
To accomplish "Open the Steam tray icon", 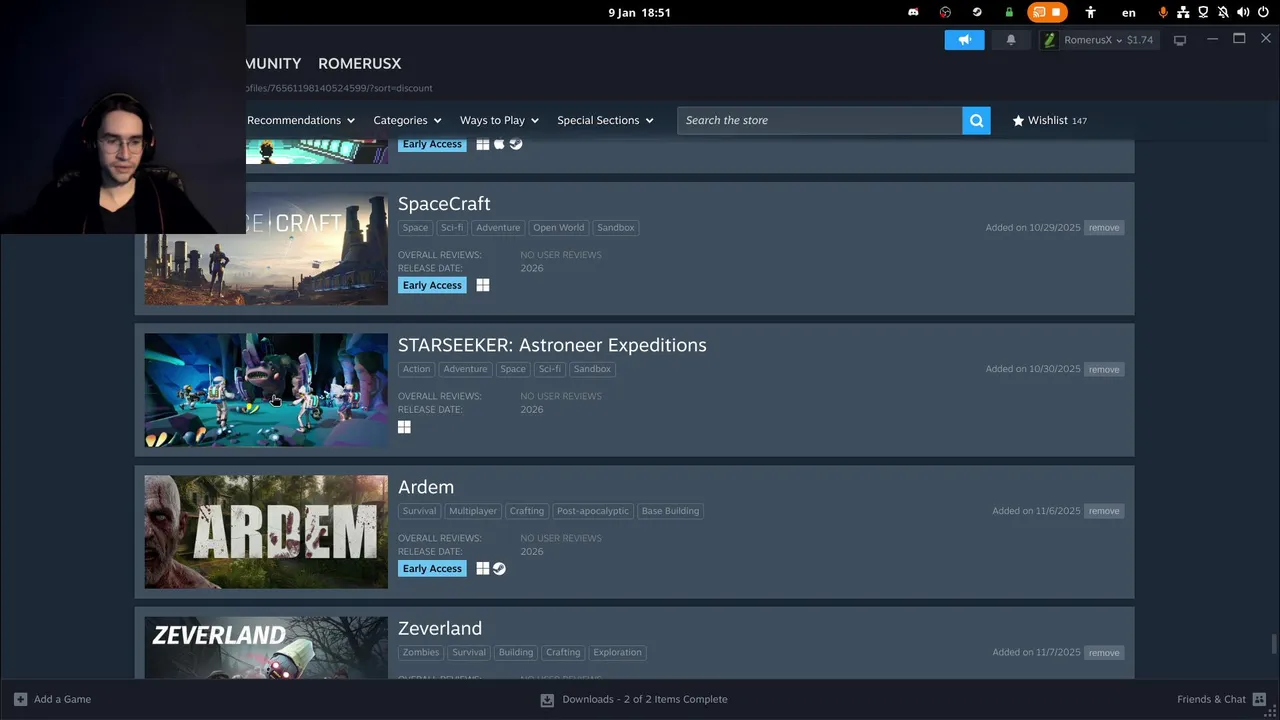I will click(977, 12).
